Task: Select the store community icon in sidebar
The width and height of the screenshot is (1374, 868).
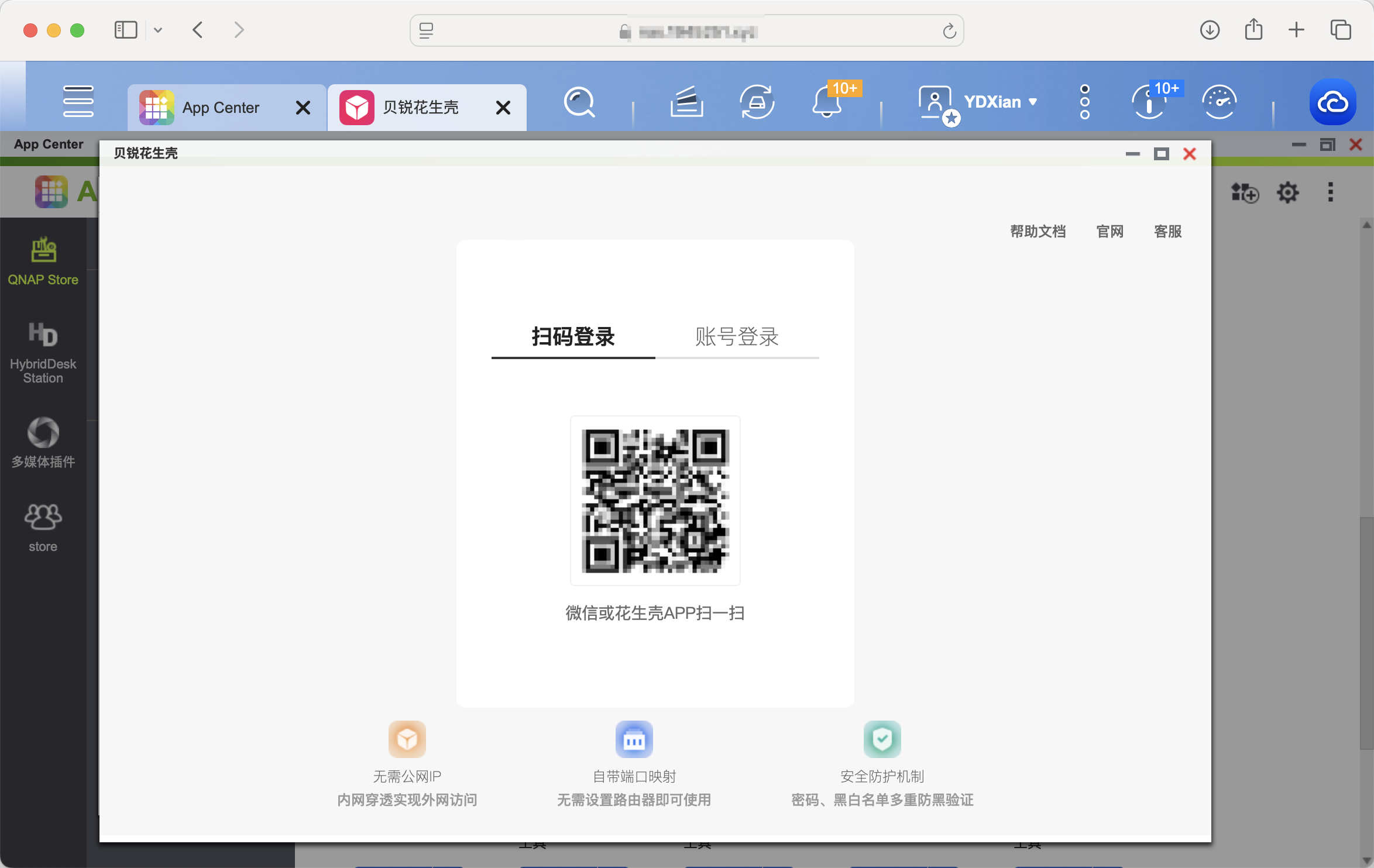Action: point(43,528)
